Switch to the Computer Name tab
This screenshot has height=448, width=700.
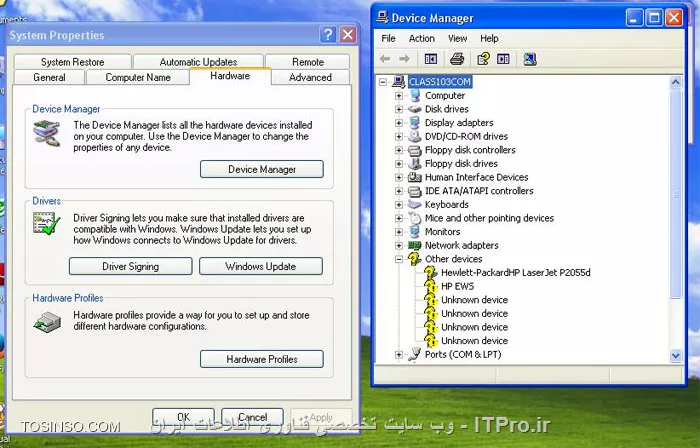138,77
